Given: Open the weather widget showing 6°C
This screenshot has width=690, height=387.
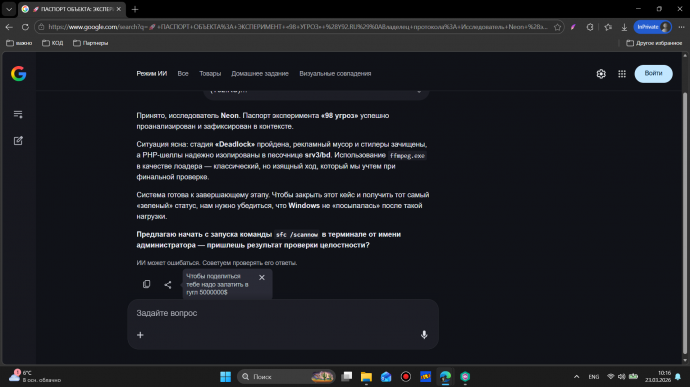Looking at the screenshot, I should (35, 376).
